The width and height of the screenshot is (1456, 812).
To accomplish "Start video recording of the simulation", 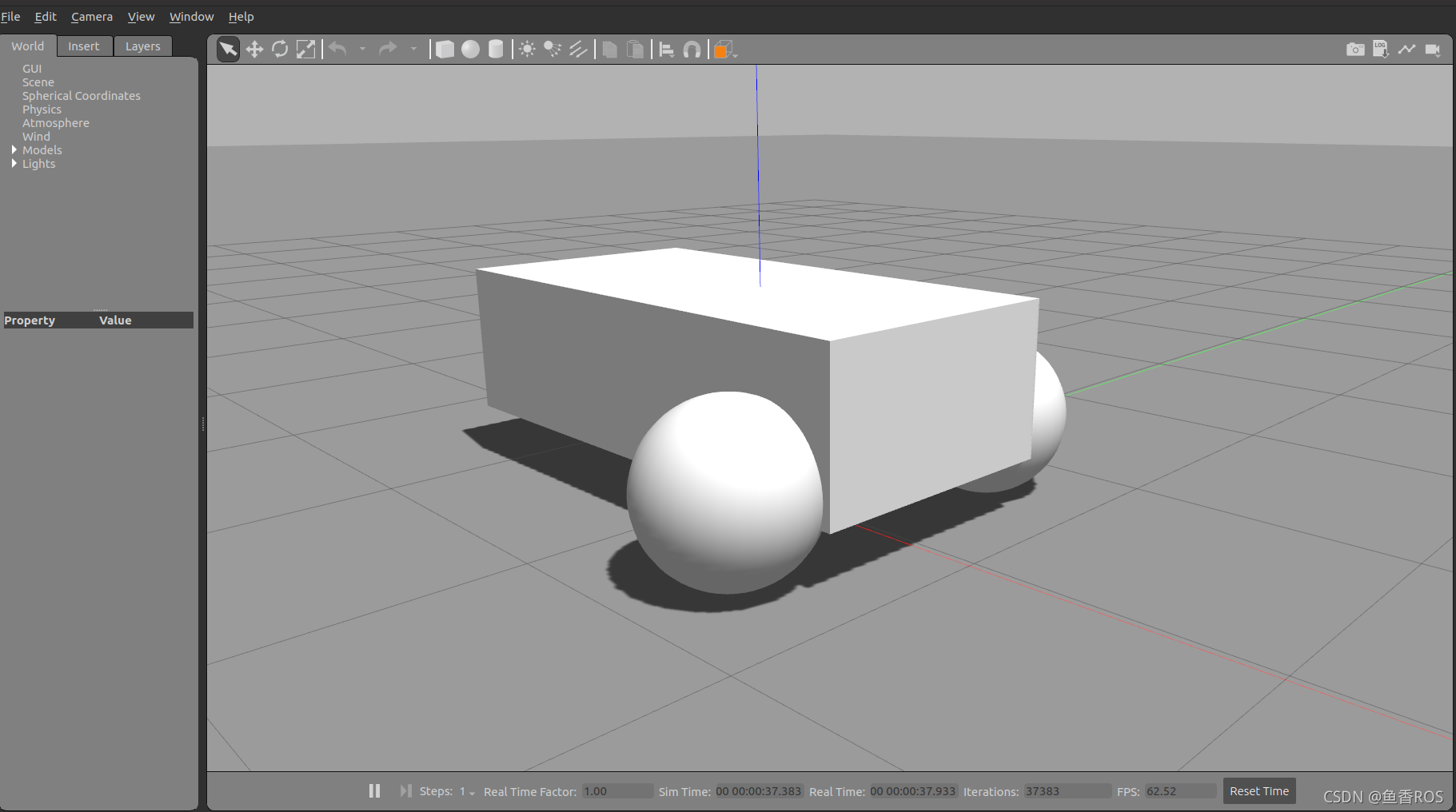I will pyautogui.click(x=1433, y=49).
